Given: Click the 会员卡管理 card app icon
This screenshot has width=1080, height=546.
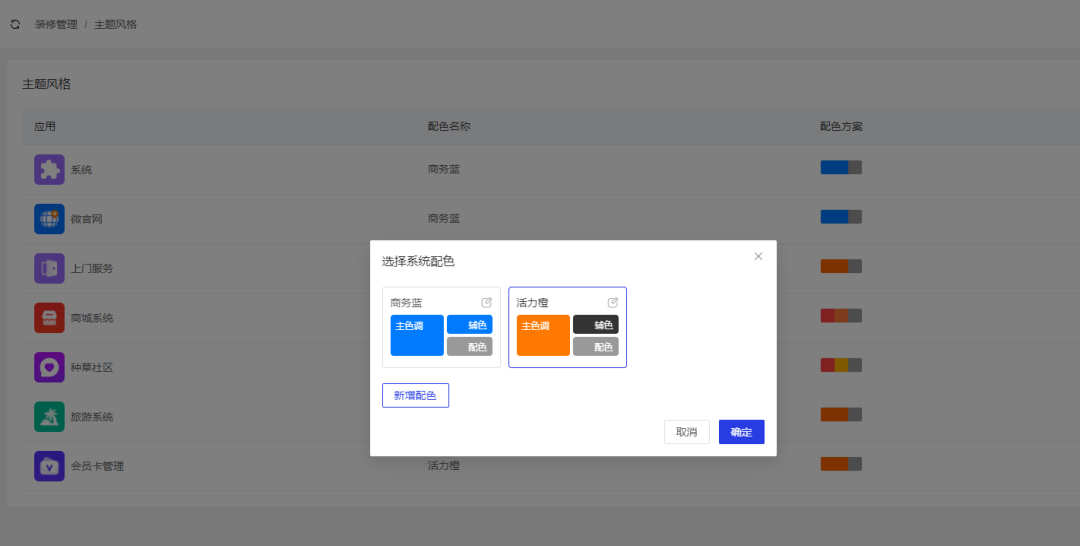Looking at the screenshot, I should [50, 466].
